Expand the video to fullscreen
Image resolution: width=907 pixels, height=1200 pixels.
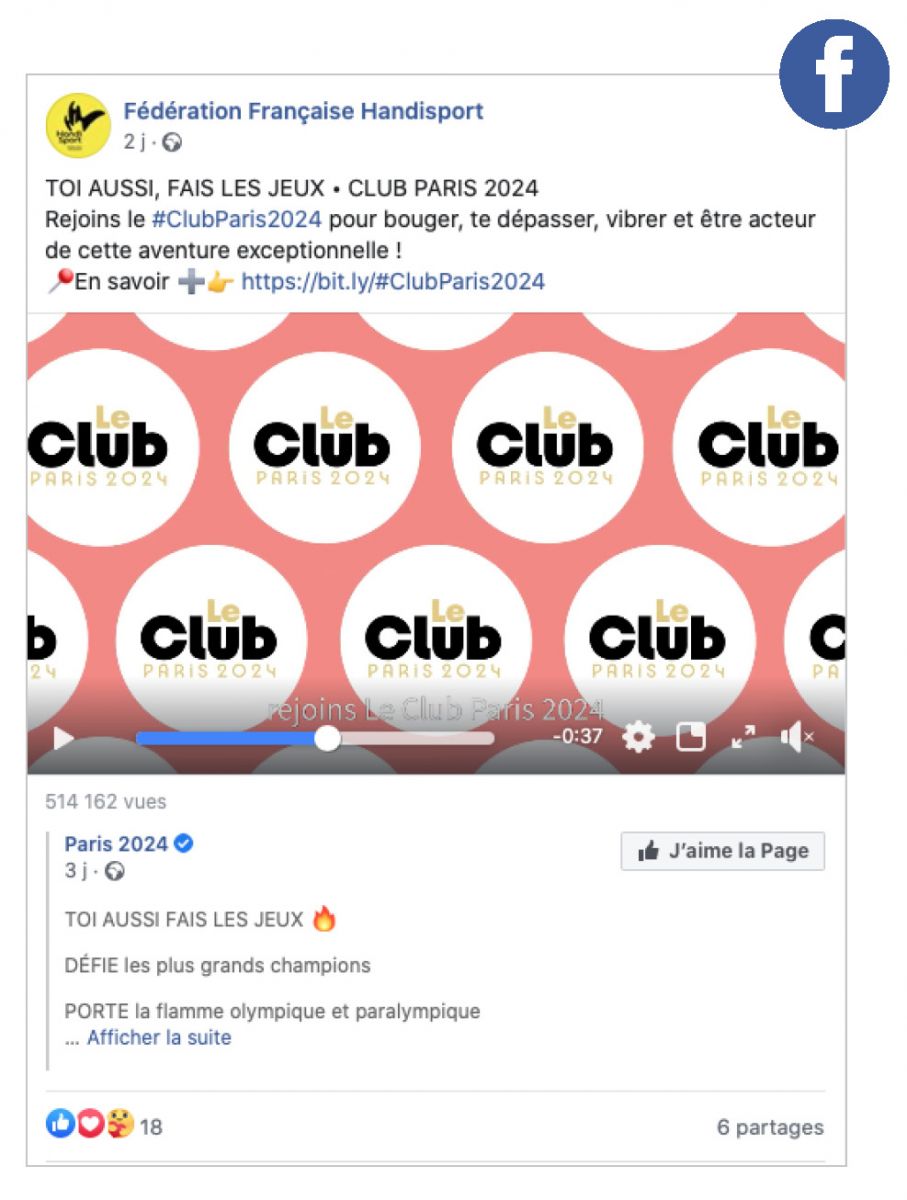pyautogui.click(x=743, y=738)
